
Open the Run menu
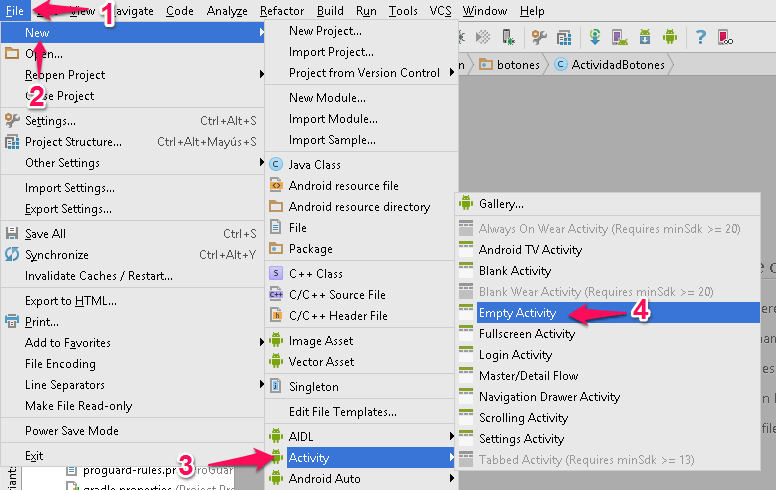366,10
